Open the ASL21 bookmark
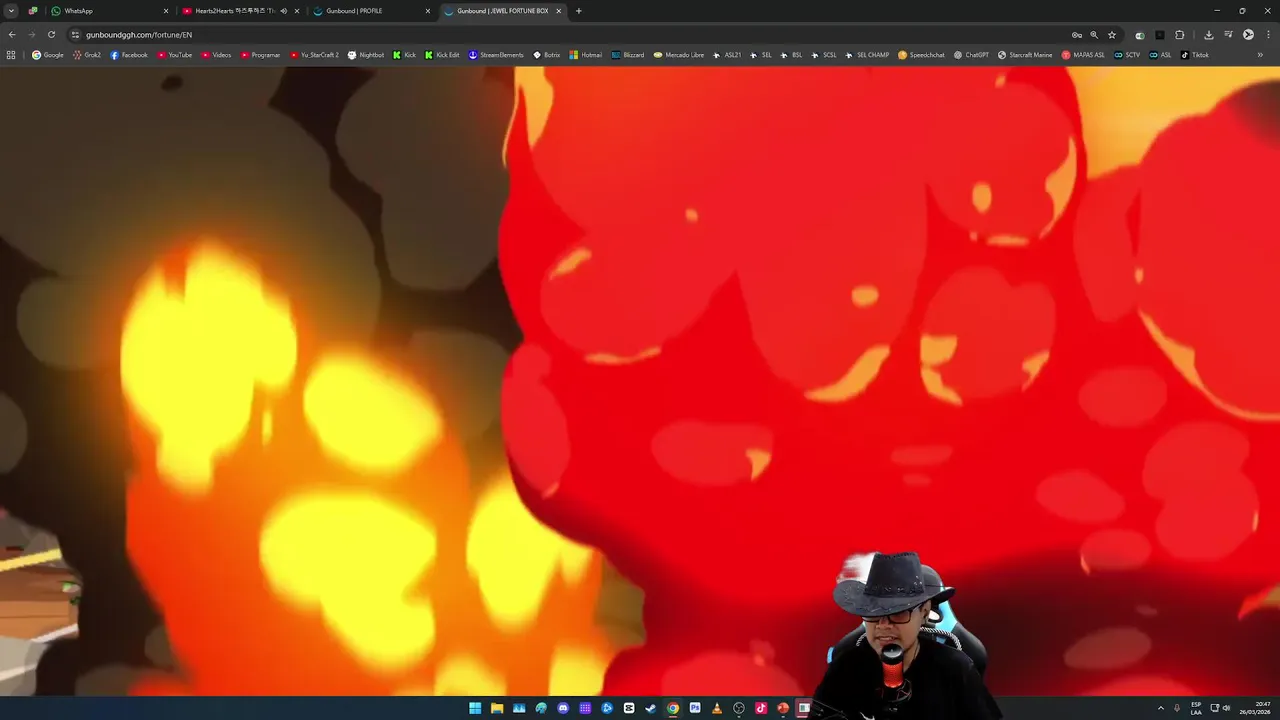Viewport: 1280px width, 720px height. click(727, 55)
